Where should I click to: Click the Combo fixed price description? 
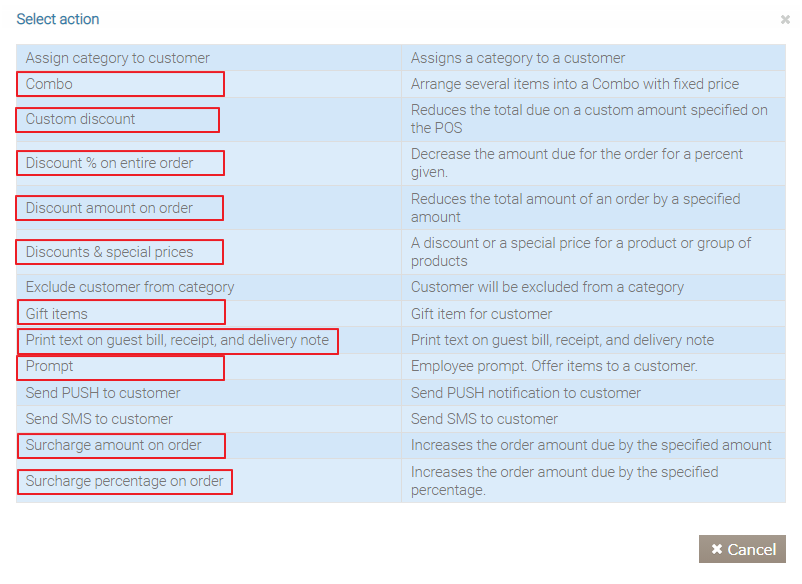pyautogui.click(x=575, y=84)
